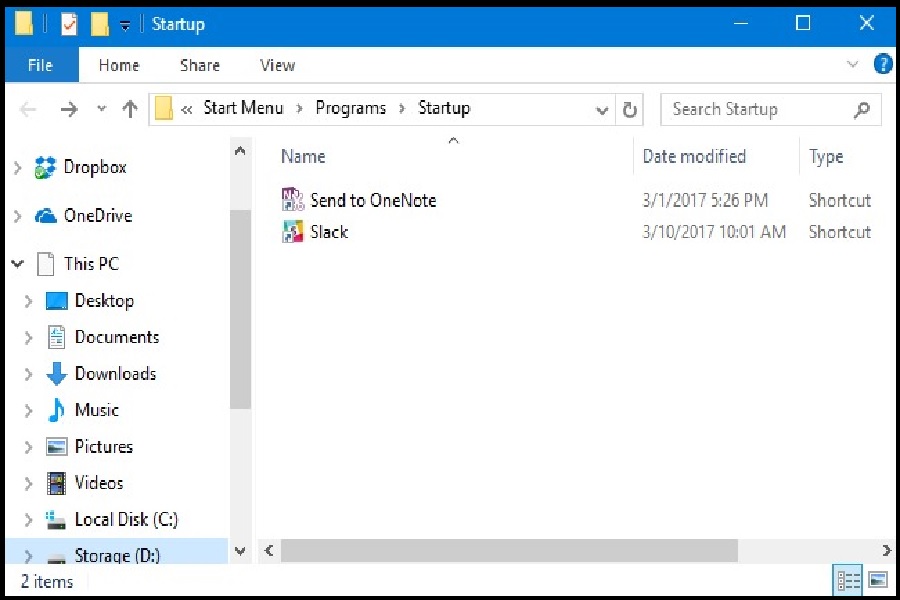
Task: Expand the ribbon with the chevron
Action: pos(852,65)
